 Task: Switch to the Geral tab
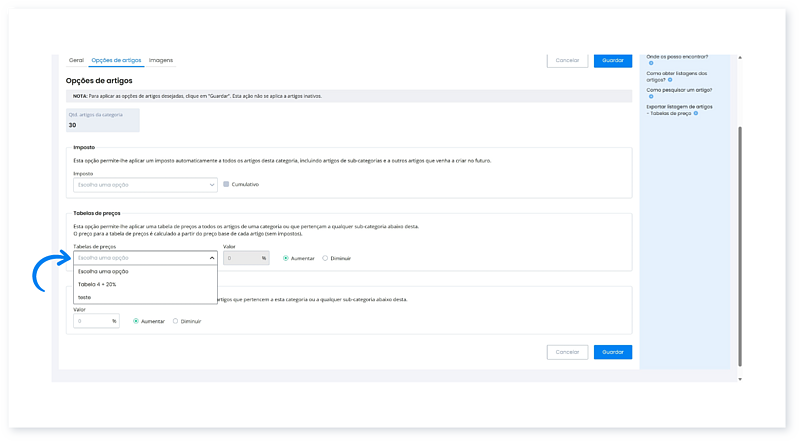pyautogui.click(x=76, y=60)
